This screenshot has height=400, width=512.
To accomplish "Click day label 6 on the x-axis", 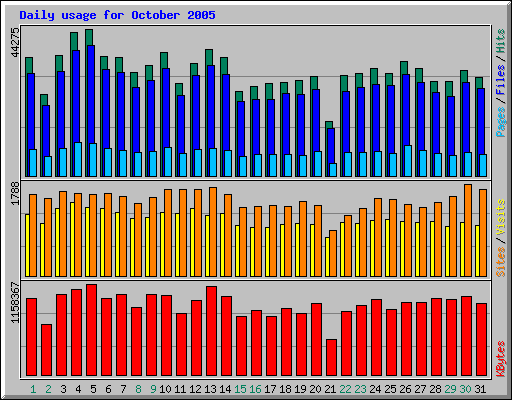I will click(x=108, y=389).
